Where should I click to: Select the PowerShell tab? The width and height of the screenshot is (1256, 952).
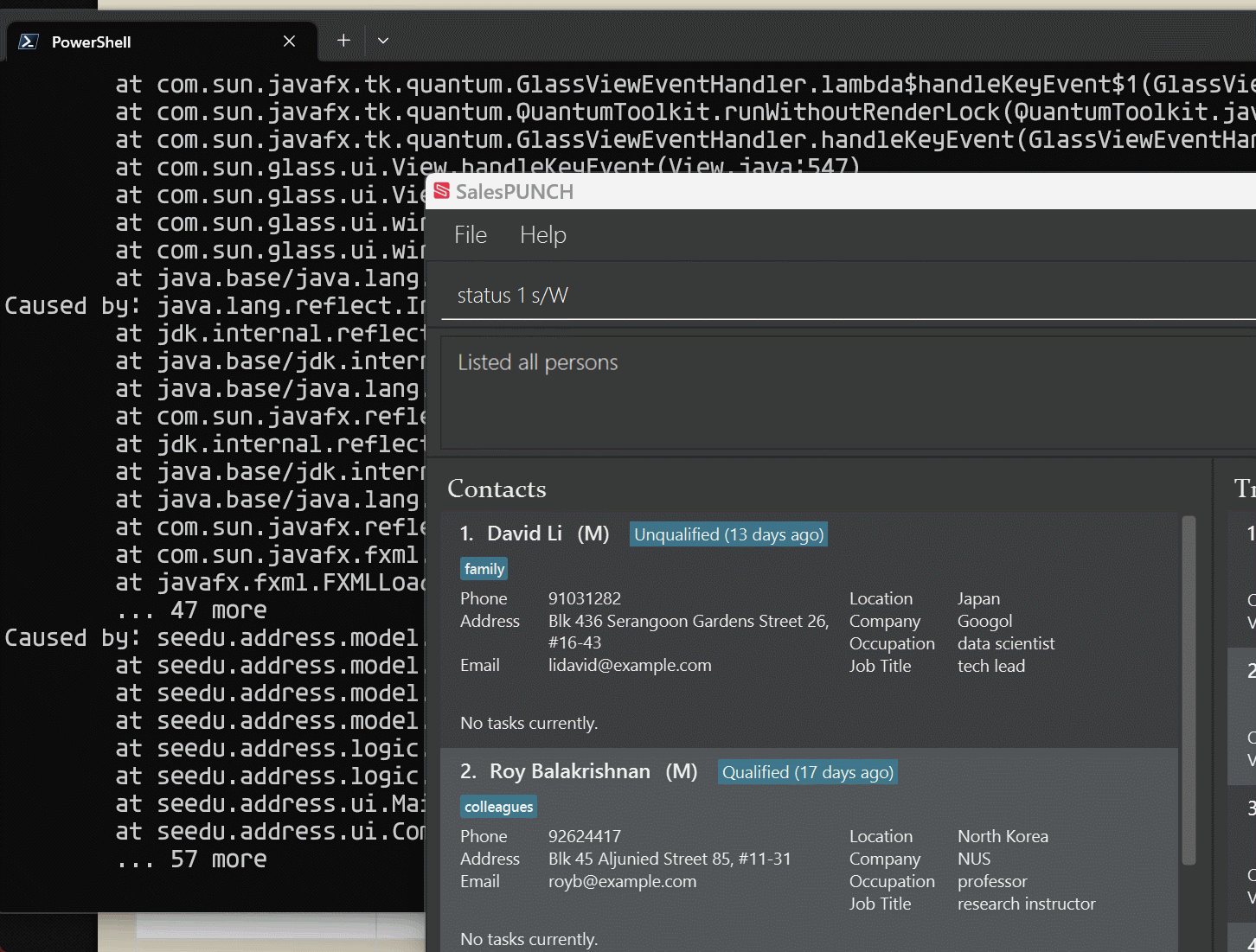(x=161, y=42)
